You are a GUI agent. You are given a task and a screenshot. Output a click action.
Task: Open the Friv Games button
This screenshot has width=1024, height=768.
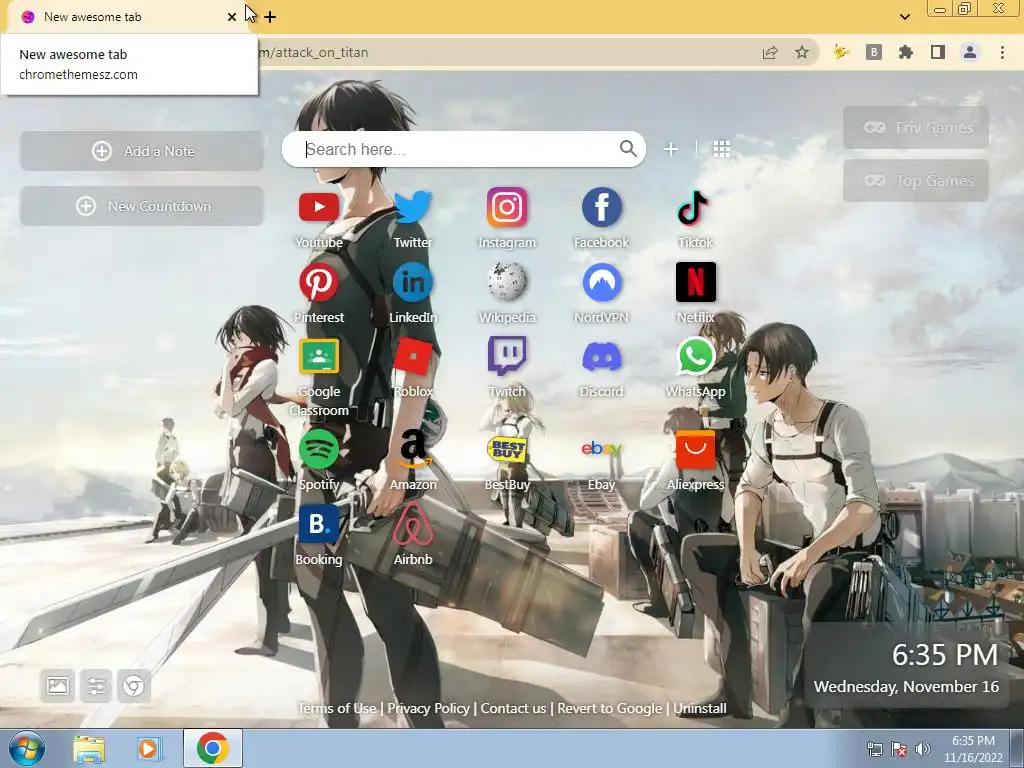(x=916, y=127)
